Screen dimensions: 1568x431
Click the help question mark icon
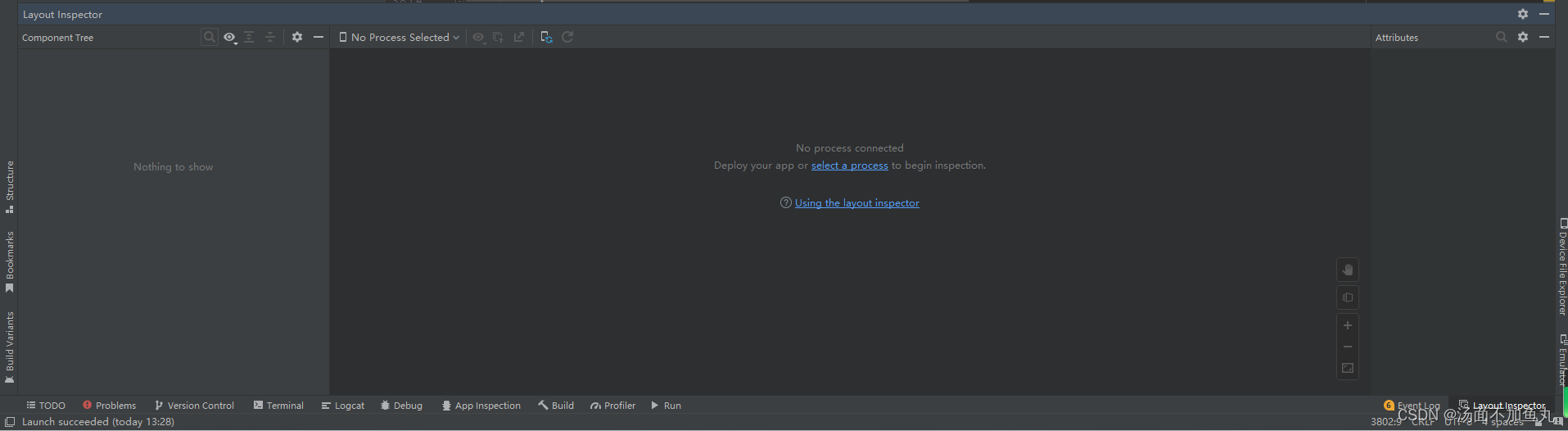[786, 202]
